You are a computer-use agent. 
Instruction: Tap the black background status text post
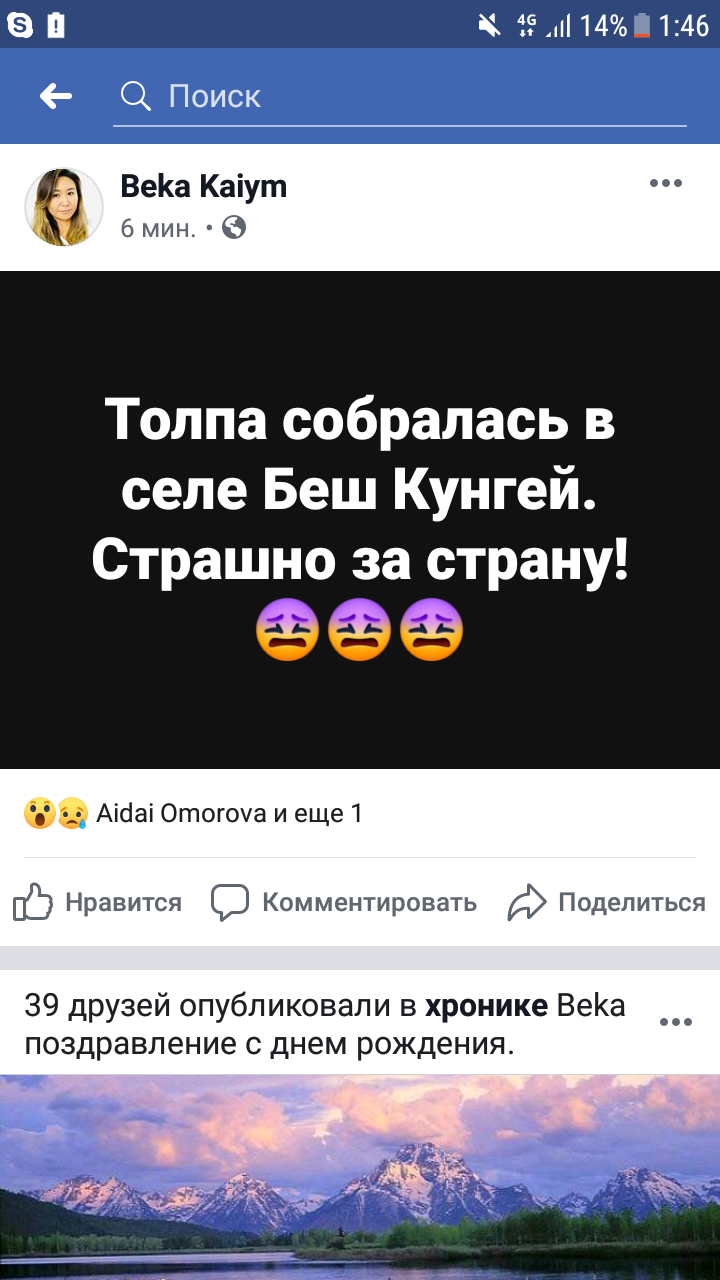pos(360,520)
